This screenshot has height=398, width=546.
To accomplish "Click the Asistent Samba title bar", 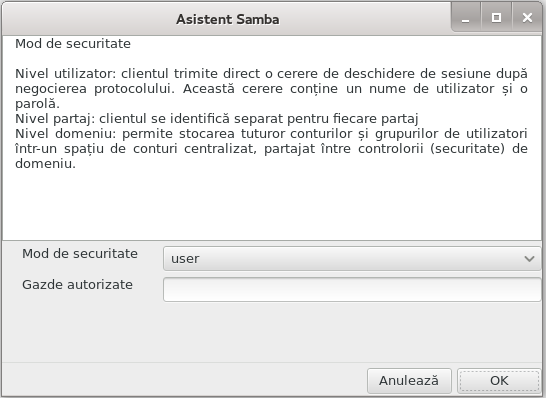I will (x=227, y=19).
